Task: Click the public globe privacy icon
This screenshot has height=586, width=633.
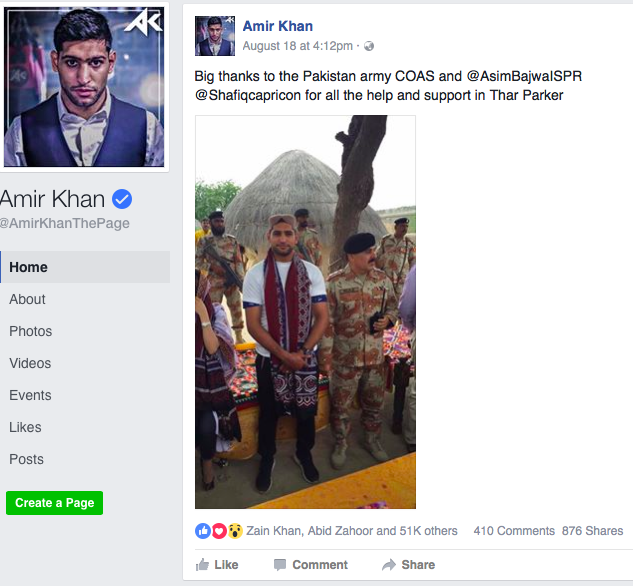Action: [369, 46]
